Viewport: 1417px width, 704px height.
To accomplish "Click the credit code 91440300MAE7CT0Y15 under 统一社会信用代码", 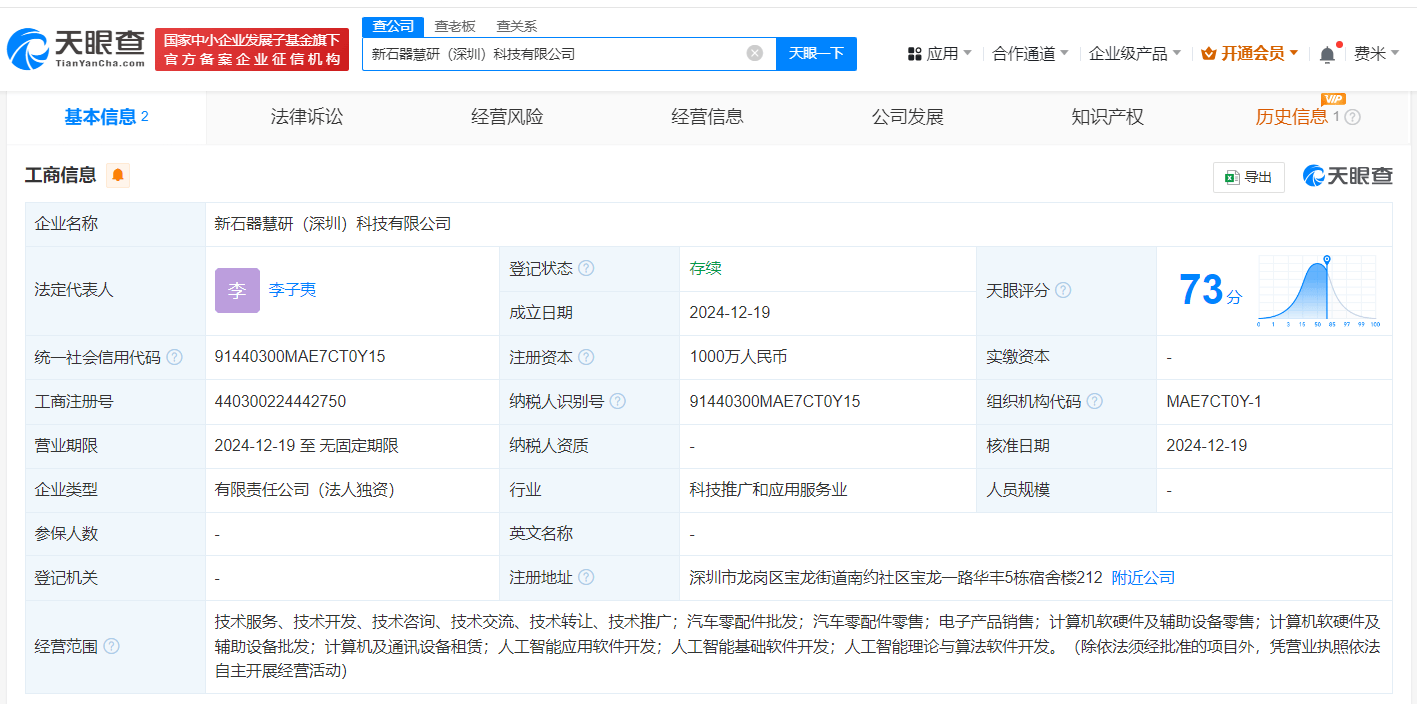I will click(300, 357).
